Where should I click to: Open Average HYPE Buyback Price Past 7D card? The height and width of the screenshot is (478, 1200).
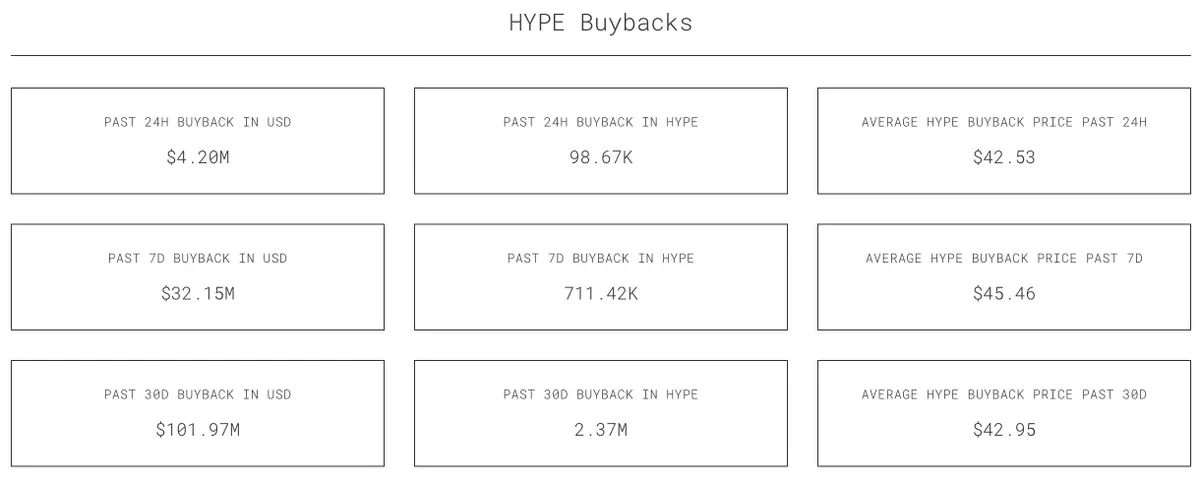pos(1004,277)
